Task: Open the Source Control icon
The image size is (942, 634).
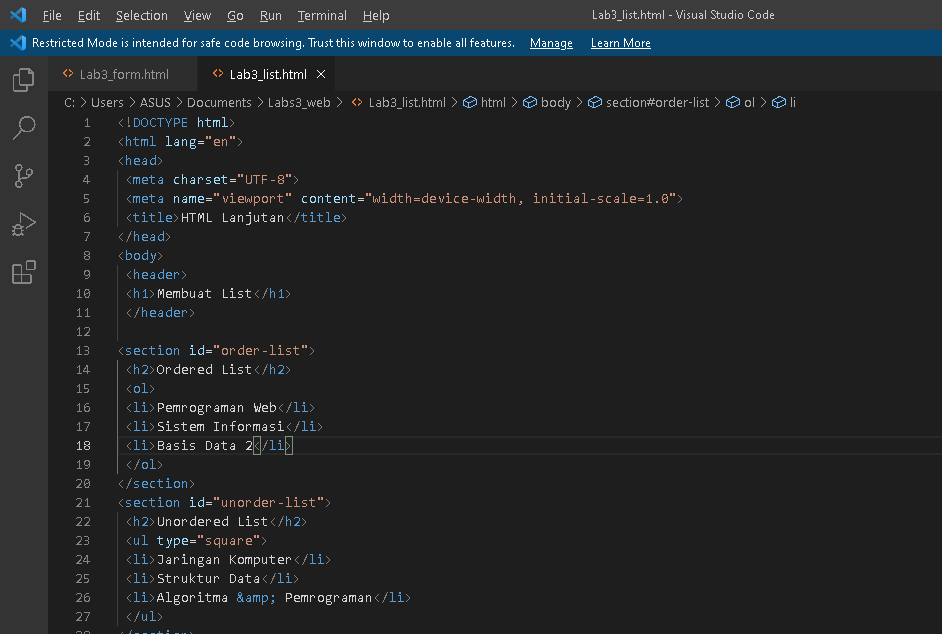Action: coord(23,176)
